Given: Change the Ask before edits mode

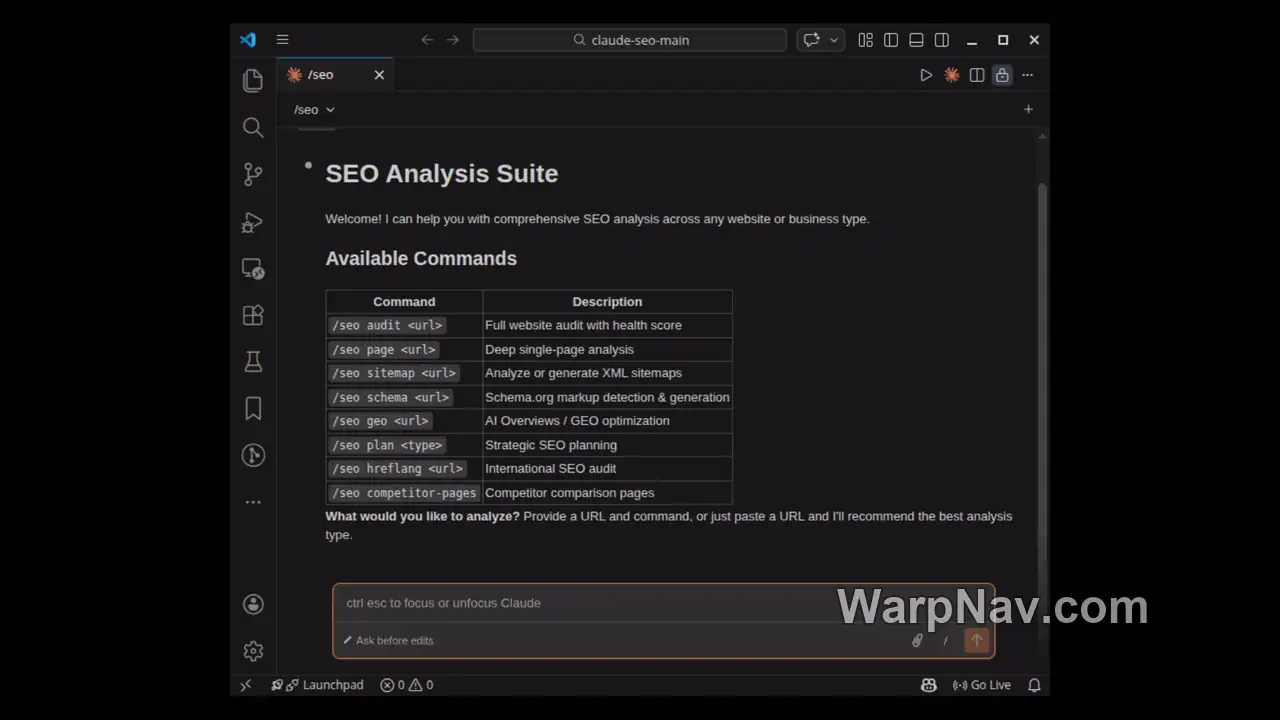Looking at the screenshot, I should click(388, 641).
